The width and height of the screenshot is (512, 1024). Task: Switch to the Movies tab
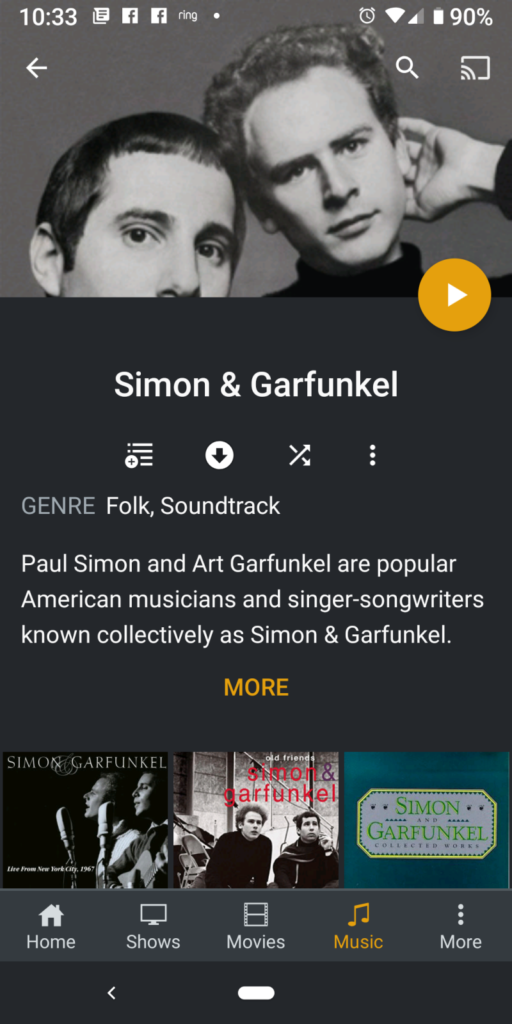pos(256,926)
